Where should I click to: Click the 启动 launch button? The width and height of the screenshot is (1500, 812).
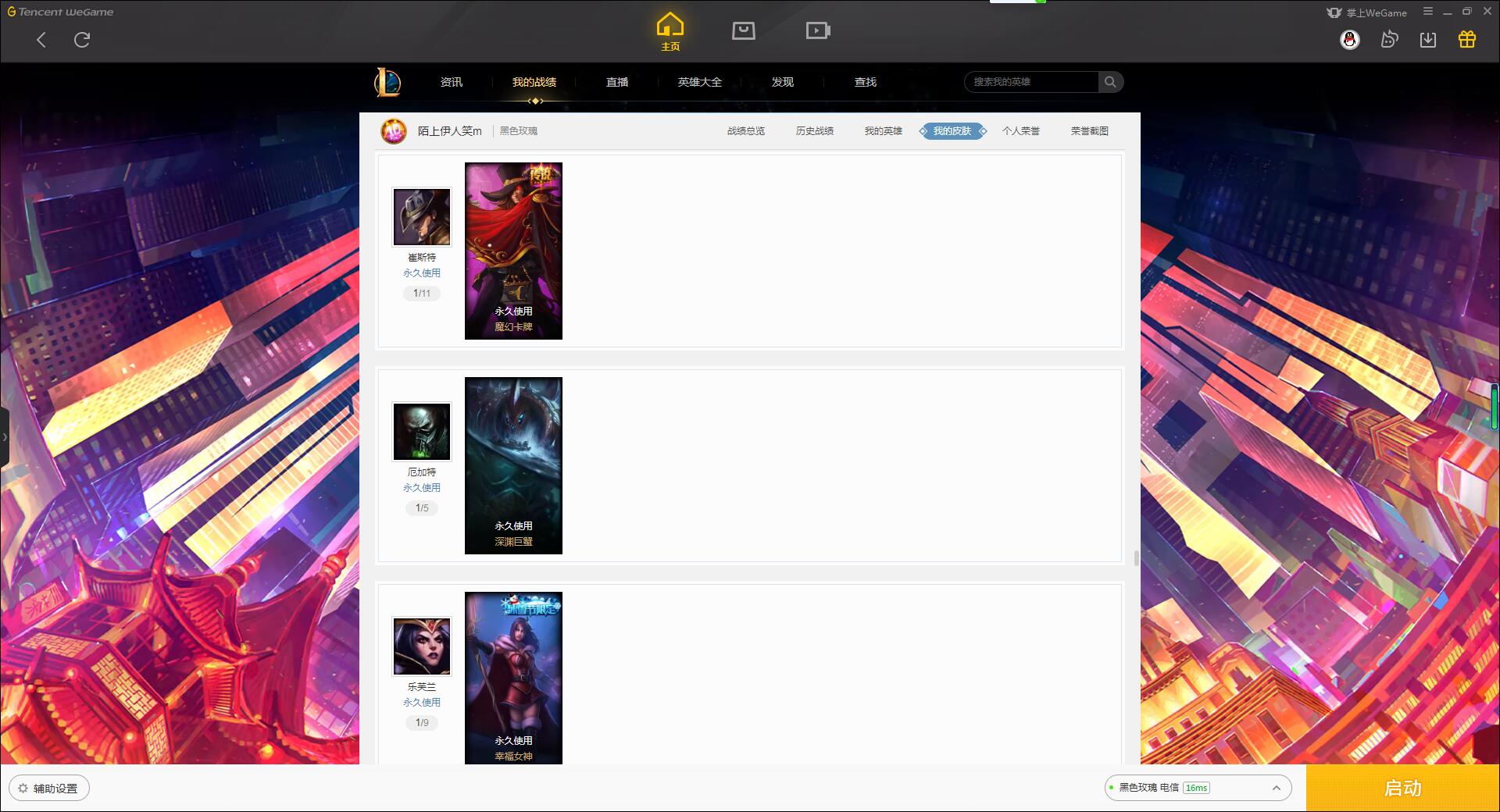[x=1403, y=789]
